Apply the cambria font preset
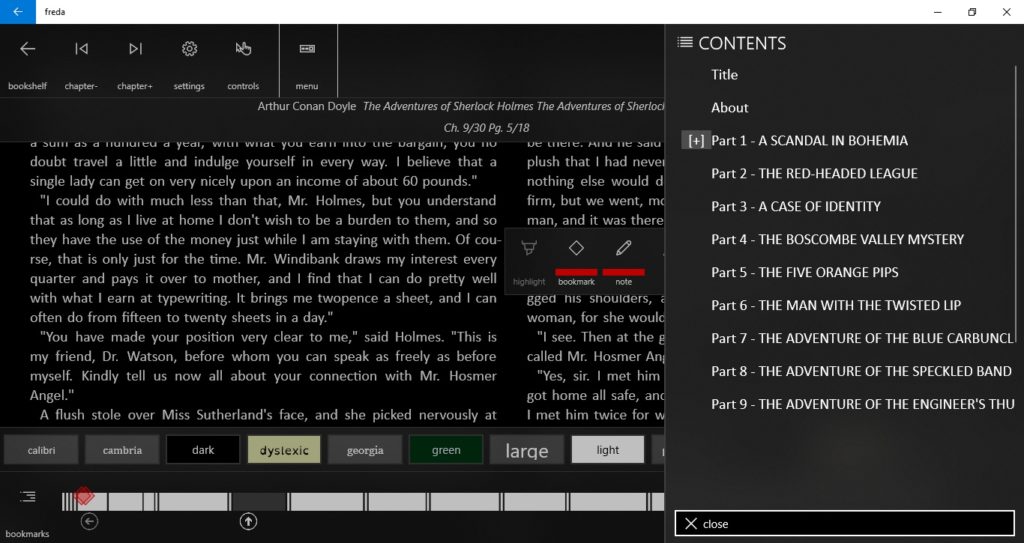 122,450
